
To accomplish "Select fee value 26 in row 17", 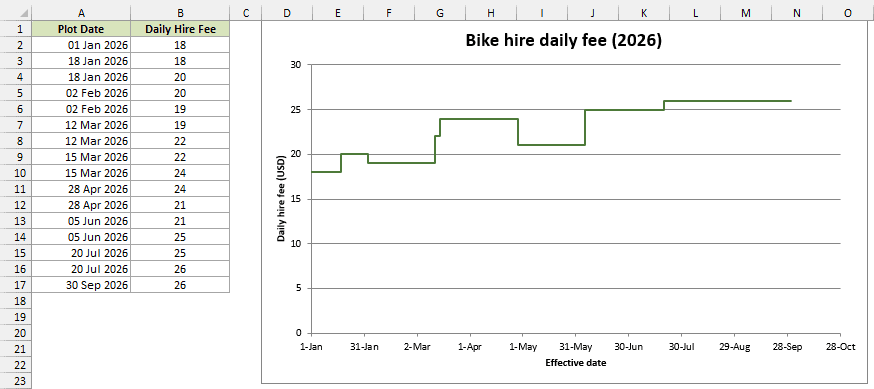I will tap(180, 285).
